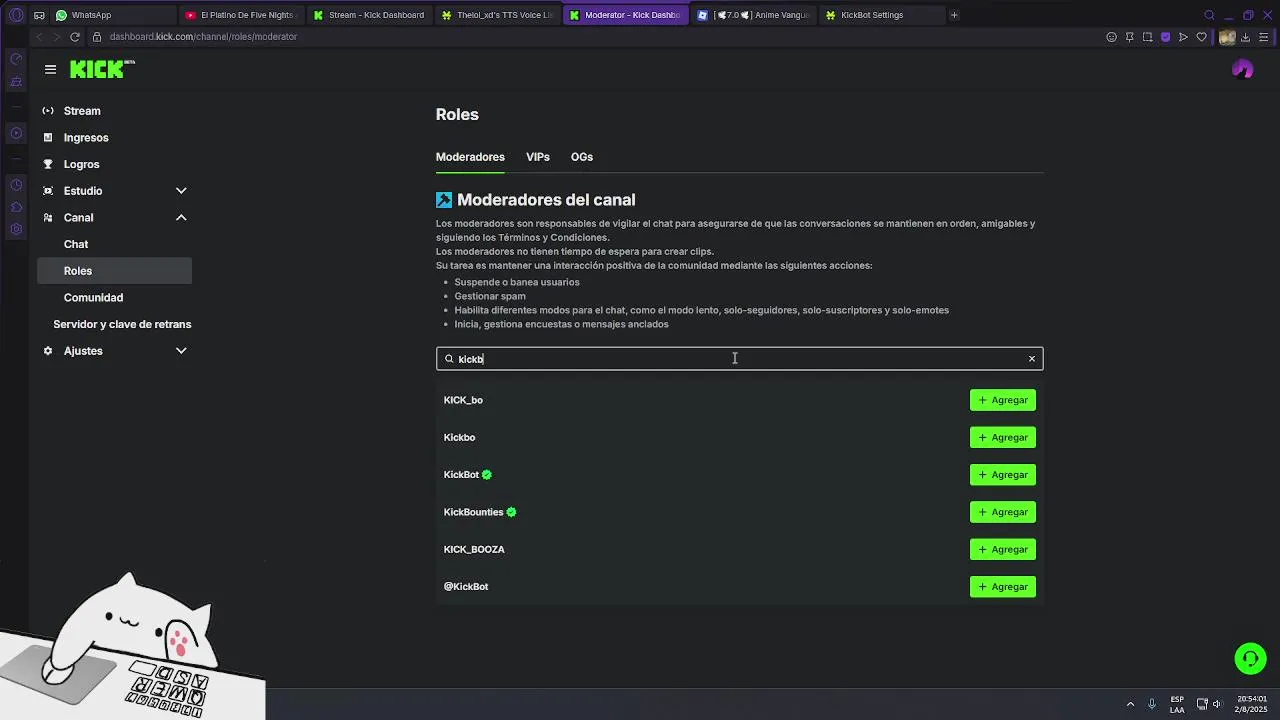Open the purple ad-blocker shield icon
The height and width of the screenshot is (720, 1280).
pyautogui.click(x=1165, y=37)
